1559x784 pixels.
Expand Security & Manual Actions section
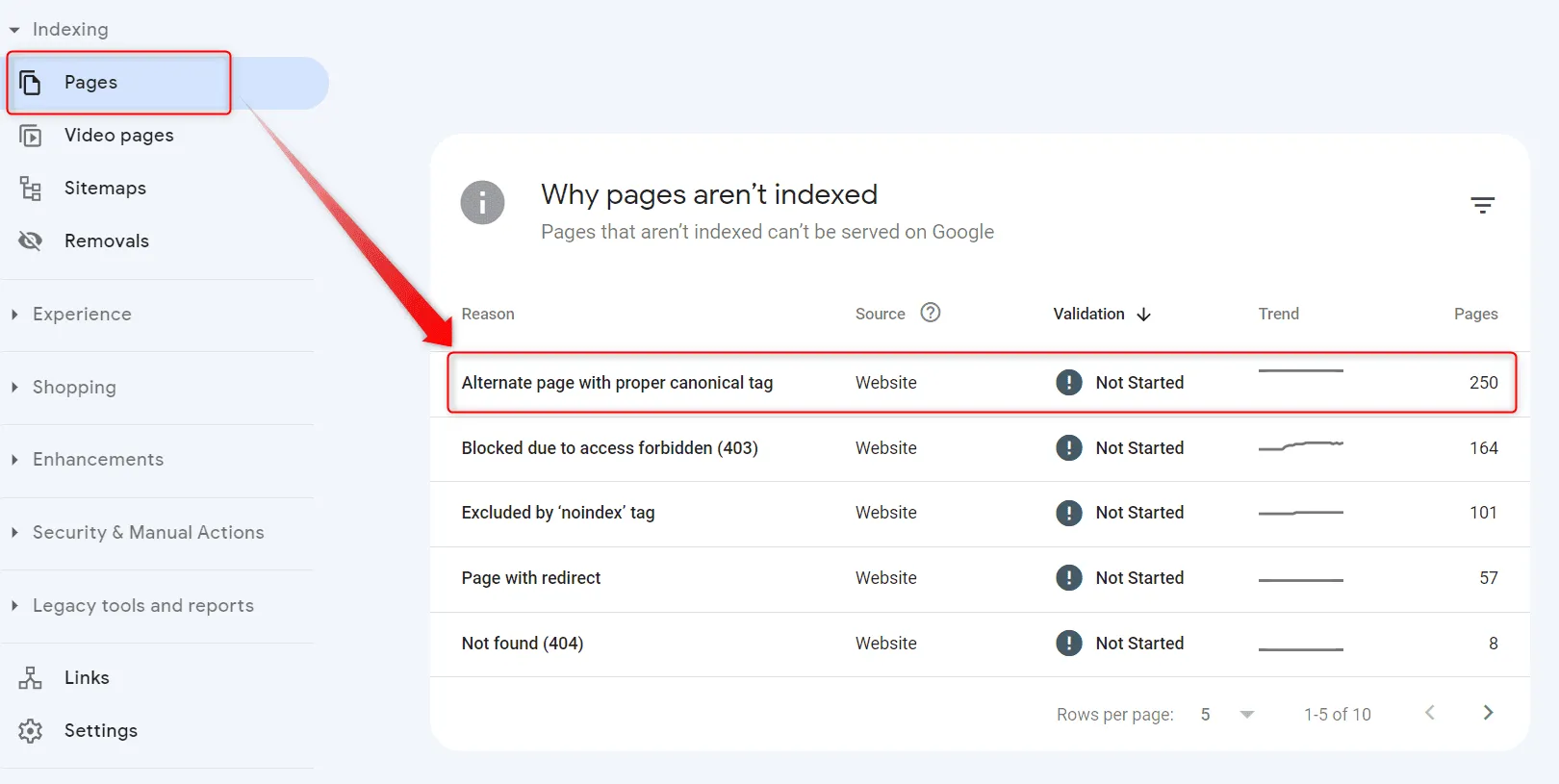137,533
